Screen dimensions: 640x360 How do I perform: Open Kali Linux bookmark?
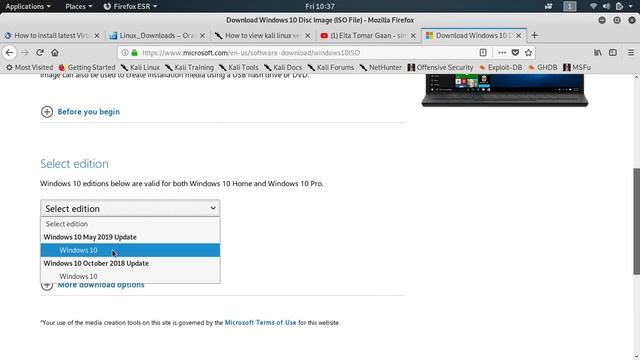140,67
